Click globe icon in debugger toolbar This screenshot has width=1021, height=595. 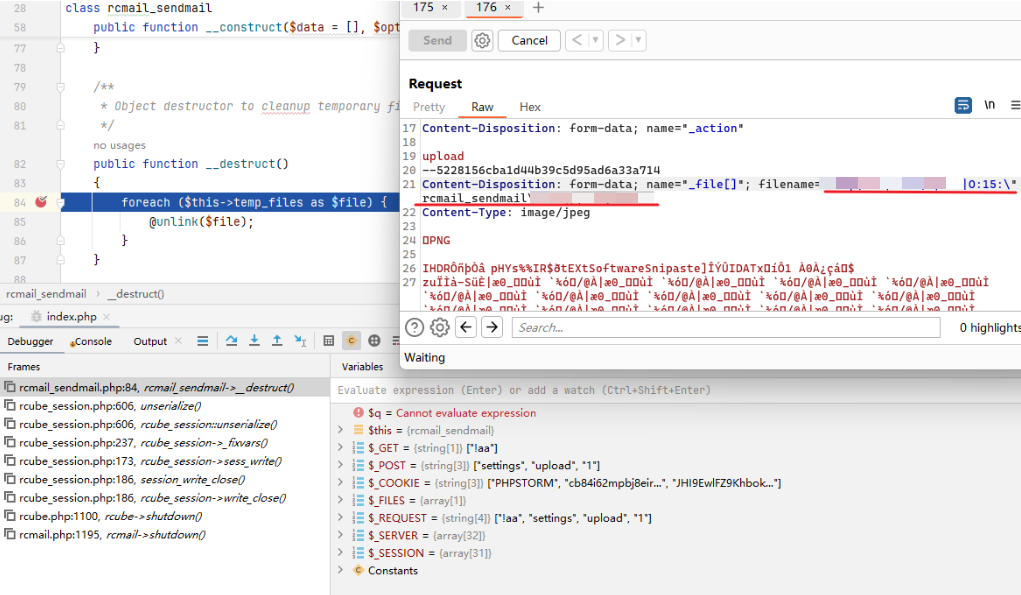(x=374, y=340)
